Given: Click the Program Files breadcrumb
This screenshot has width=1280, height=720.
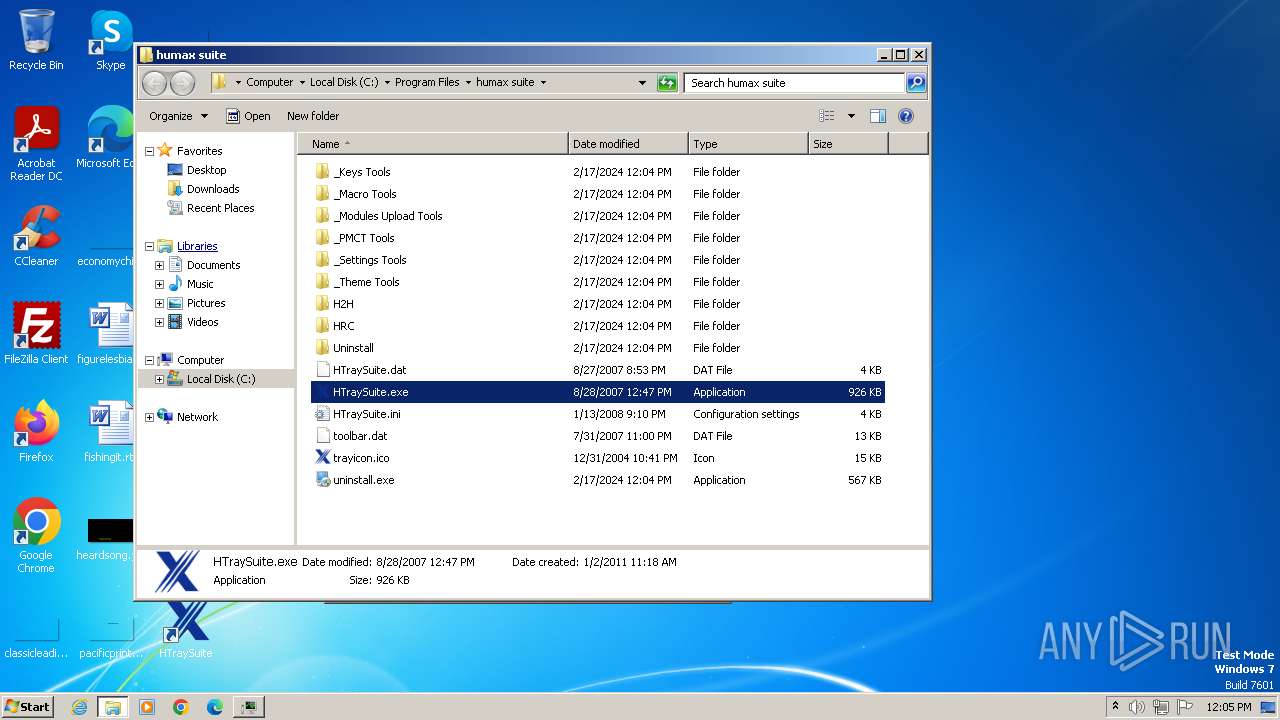Looking at the screenshot, I should click(427, 83).
